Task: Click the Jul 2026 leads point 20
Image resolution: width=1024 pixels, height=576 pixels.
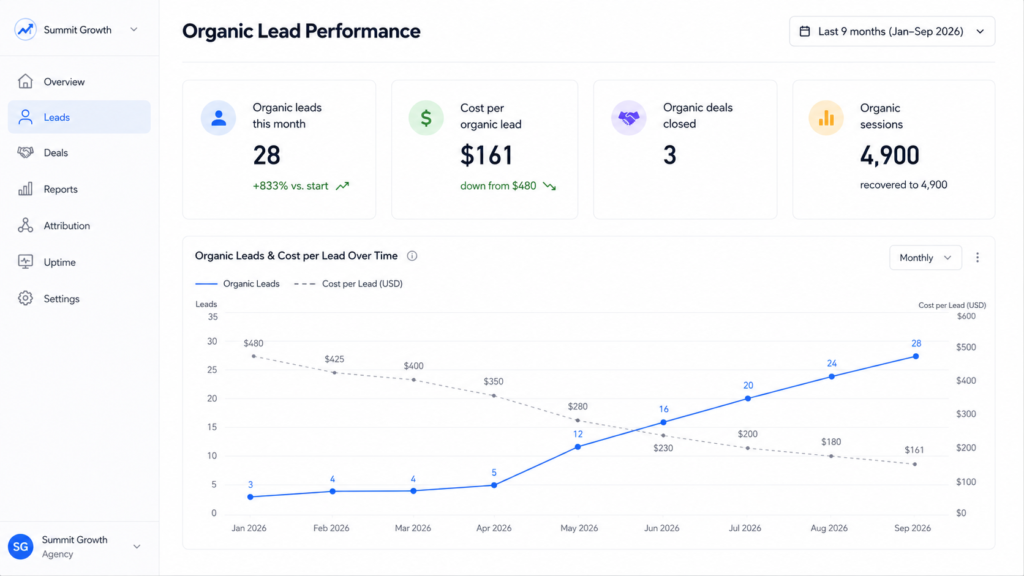Action: (x=748, y=398)
